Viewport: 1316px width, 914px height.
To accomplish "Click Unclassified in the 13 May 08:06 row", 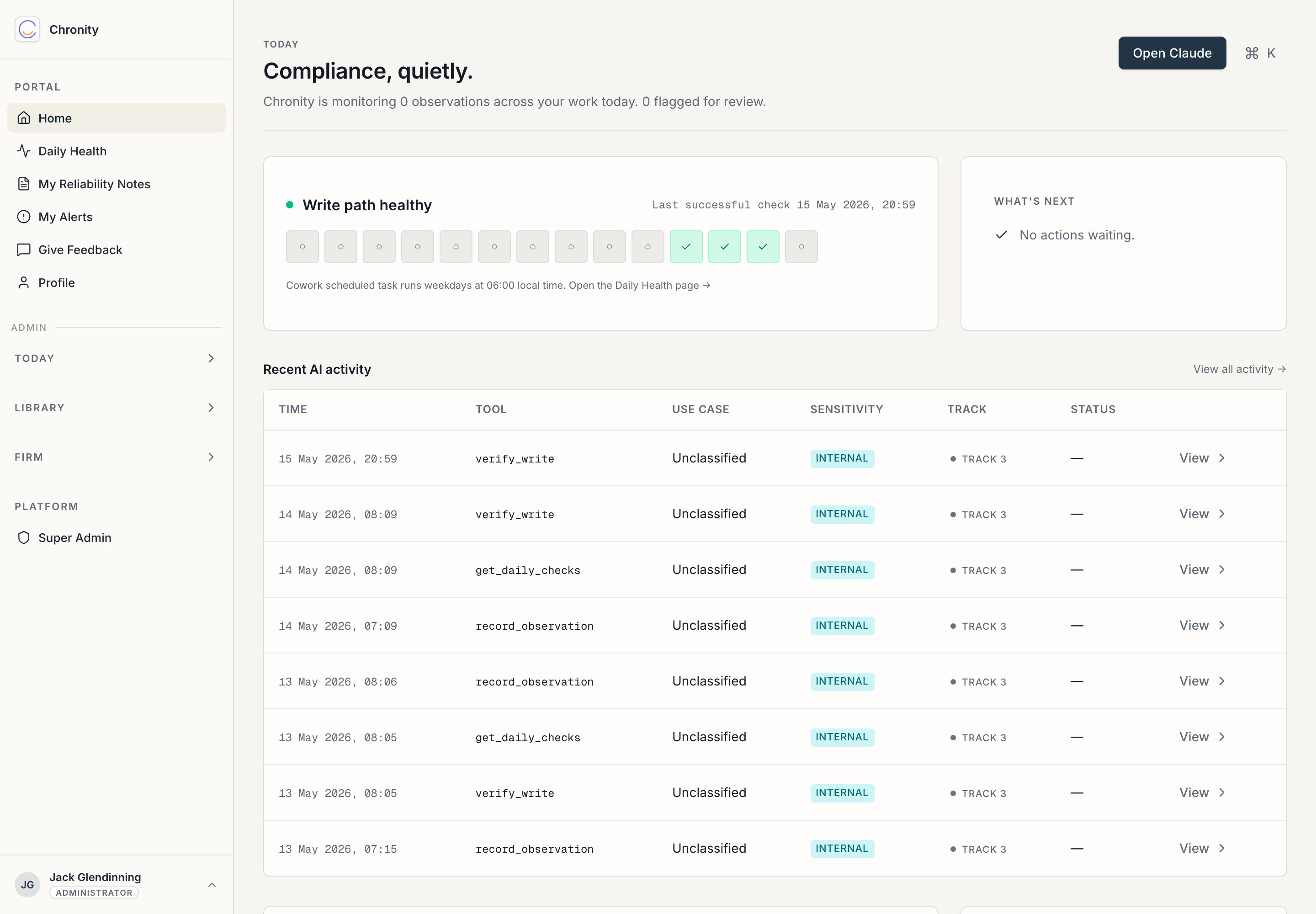I will point(709,681).
